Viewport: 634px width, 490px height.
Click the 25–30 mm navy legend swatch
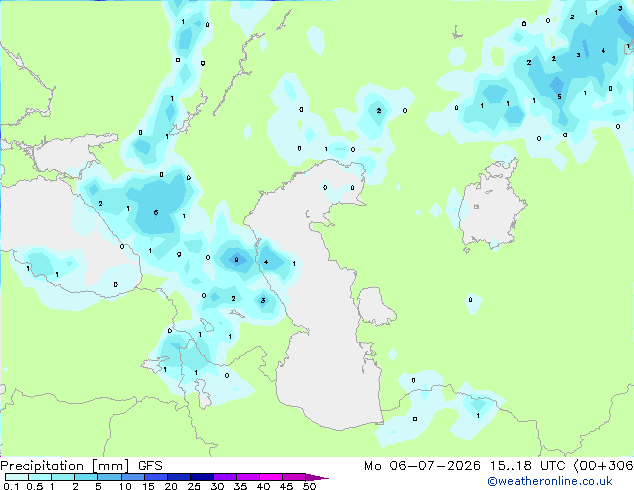tap(201, 477)
